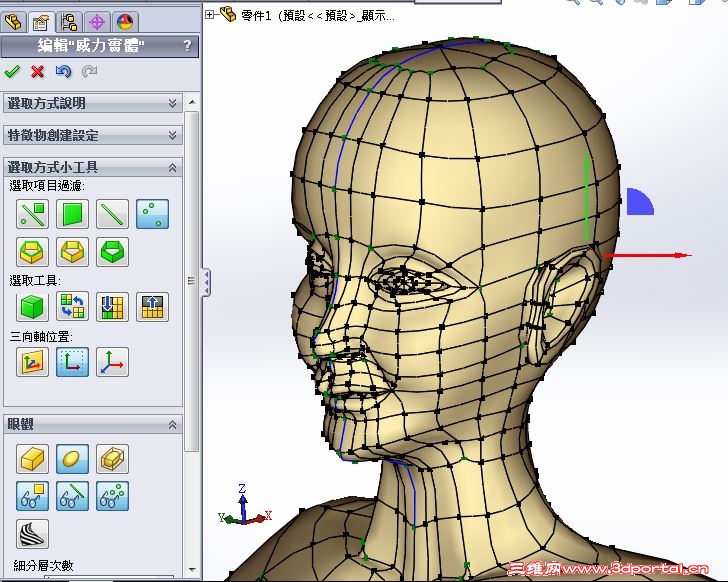The width and height of the screenshot is (728, 582).
Task: Click the shrink selection down-arrow grid tool
Action: [x=112, y=307]
